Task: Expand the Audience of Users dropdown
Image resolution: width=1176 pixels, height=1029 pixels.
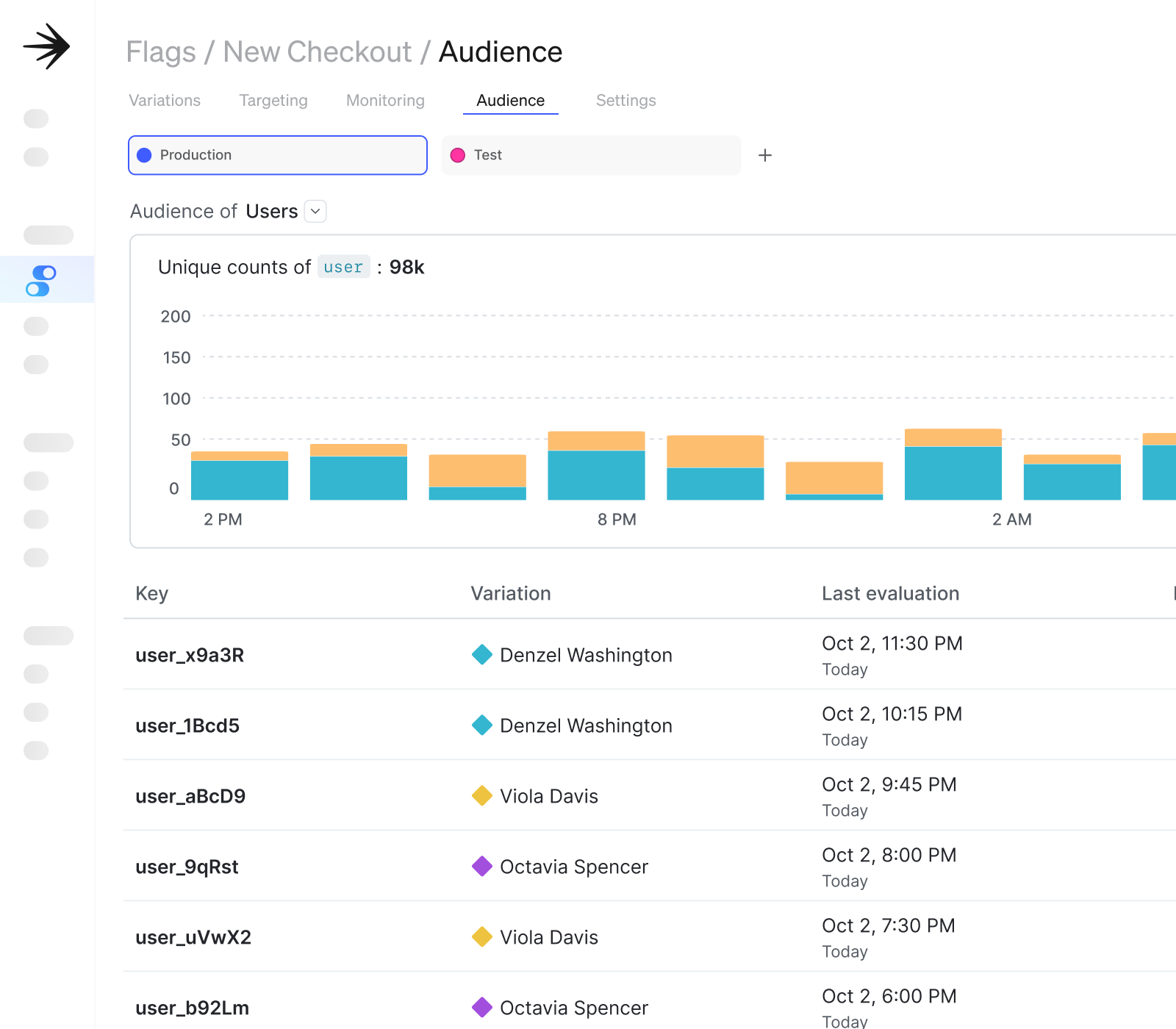Action: coord(315,212)
